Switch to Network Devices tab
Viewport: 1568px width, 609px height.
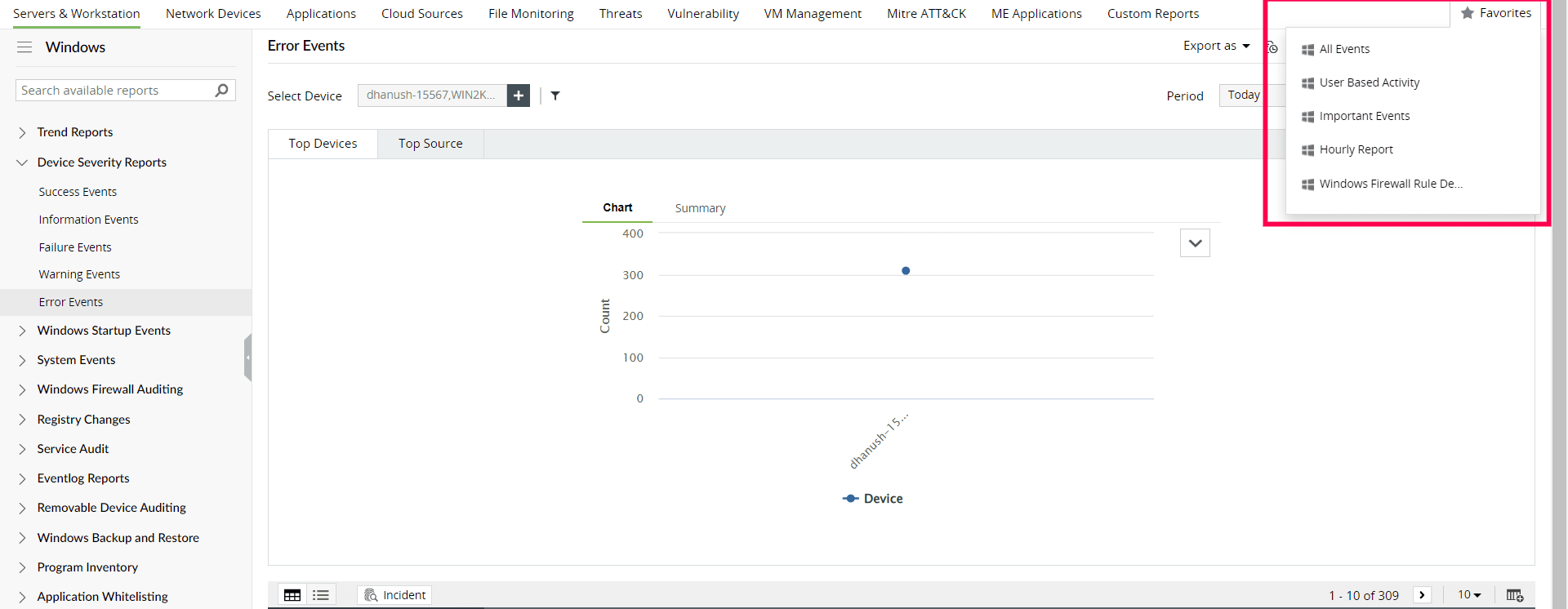coord(213,14)
